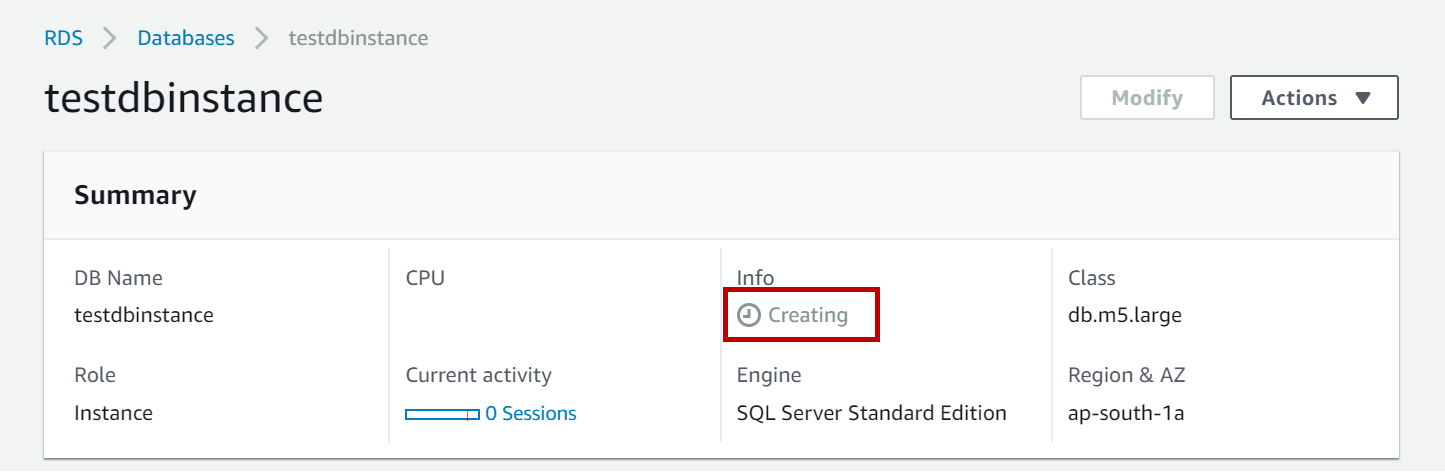Image resolution: width=1445 pixels, height=473 pixels.
Task: Click the Actions button label
Action: tap(1299, 98)
